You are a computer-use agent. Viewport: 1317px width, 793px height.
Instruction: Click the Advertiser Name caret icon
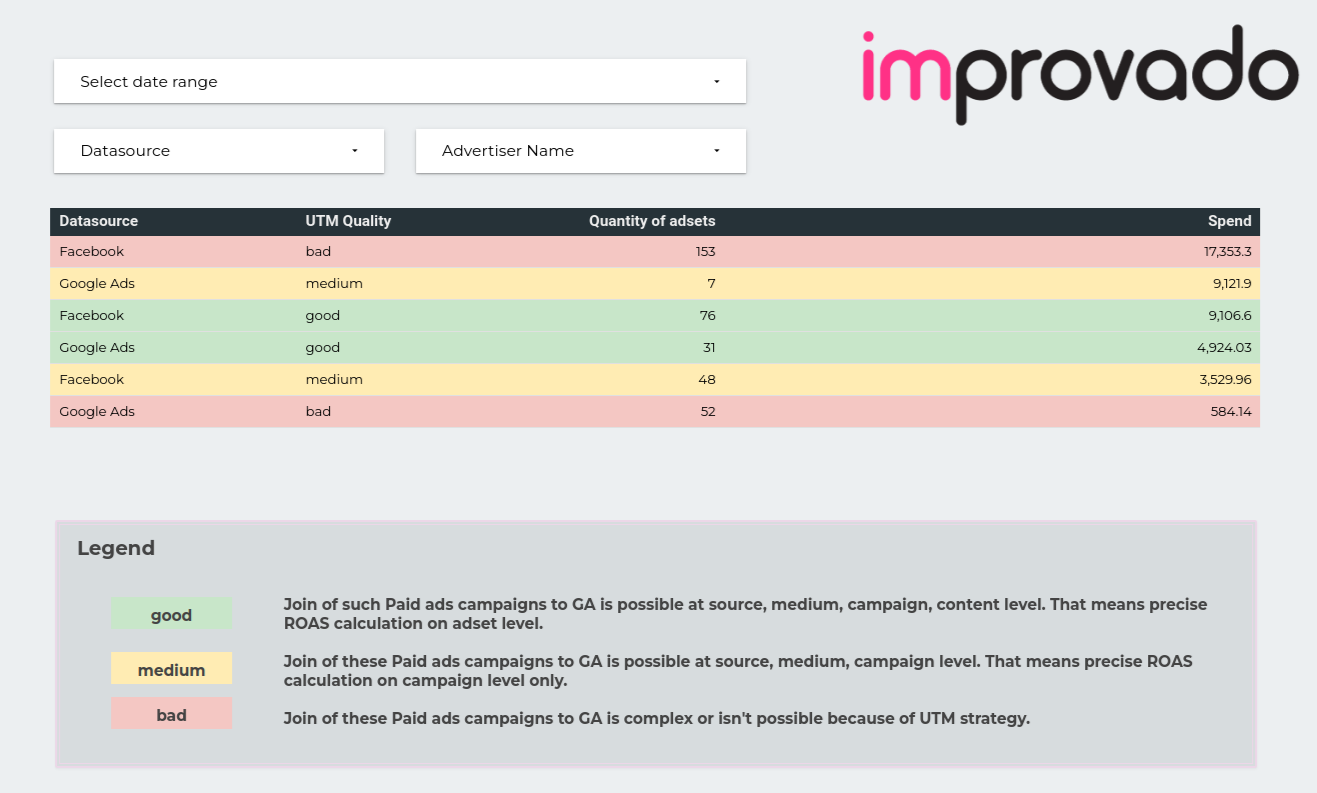[x=716, y=150]
